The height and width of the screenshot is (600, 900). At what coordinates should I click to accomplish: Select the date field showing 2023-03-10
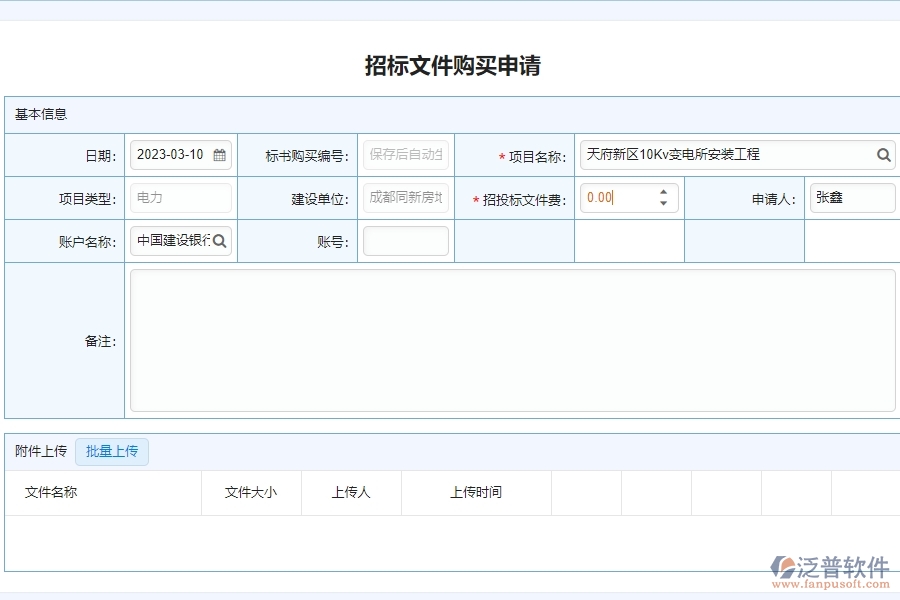[x=172, y=155]
